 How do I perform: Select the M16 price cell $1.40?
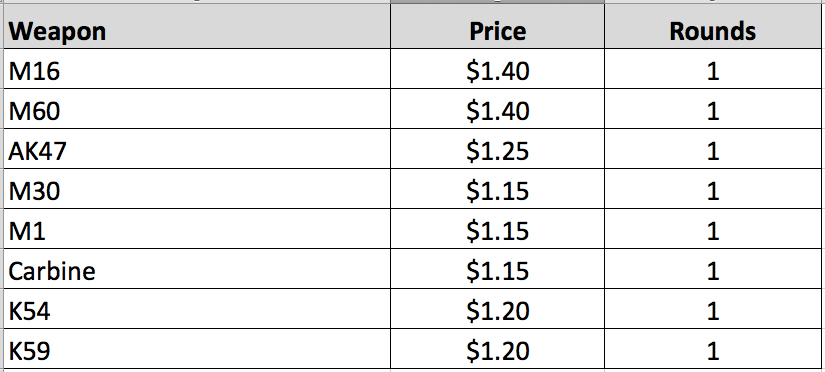497,69
